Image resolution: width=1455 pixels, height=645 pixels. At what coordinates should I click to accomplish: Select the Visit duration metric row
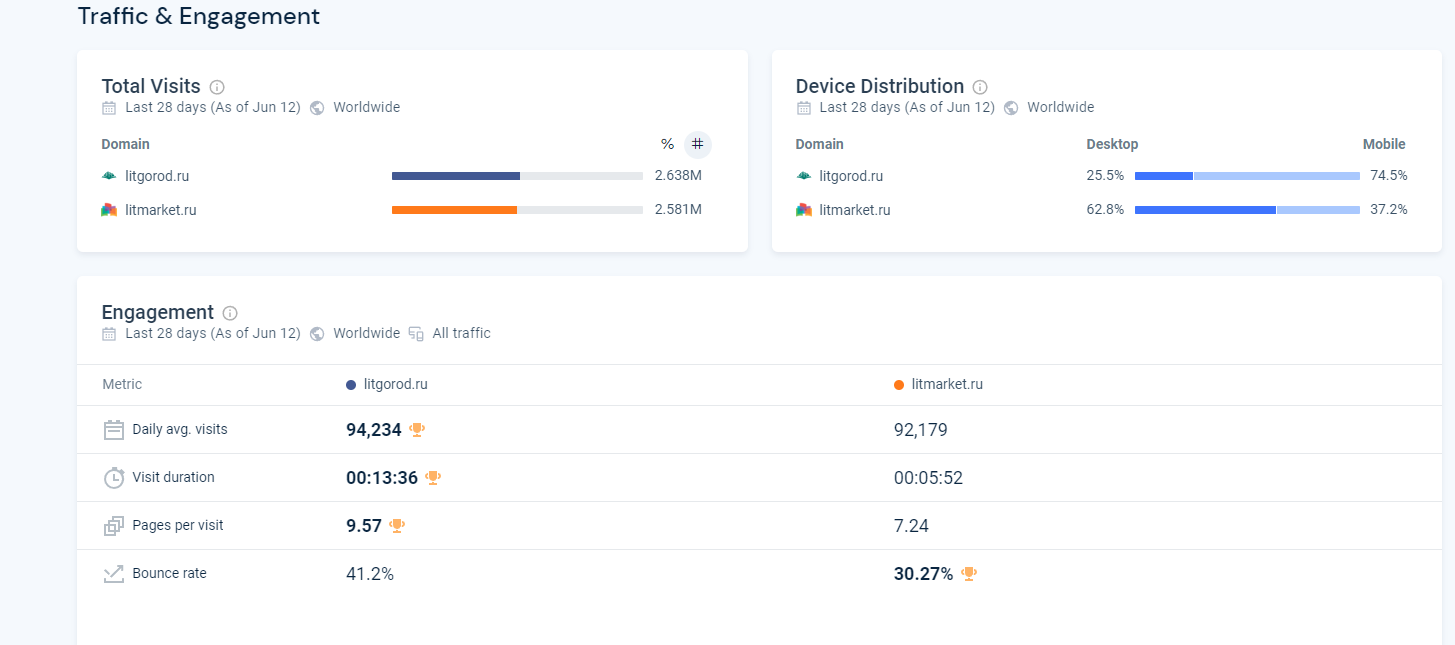pyautogui.click(x=173, y=478)
